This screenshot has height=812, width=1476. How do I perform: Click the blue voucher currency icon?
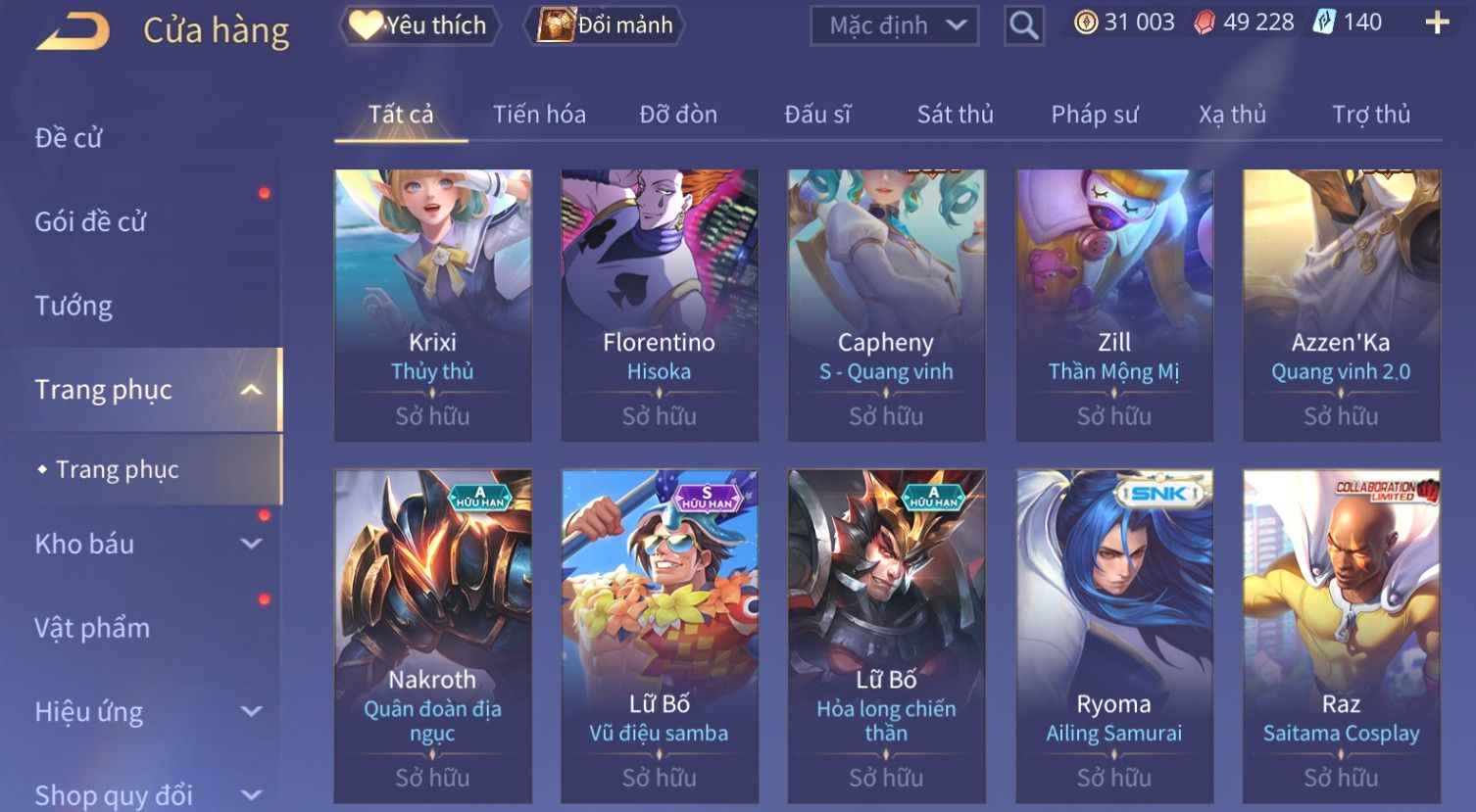(1324, 23)
